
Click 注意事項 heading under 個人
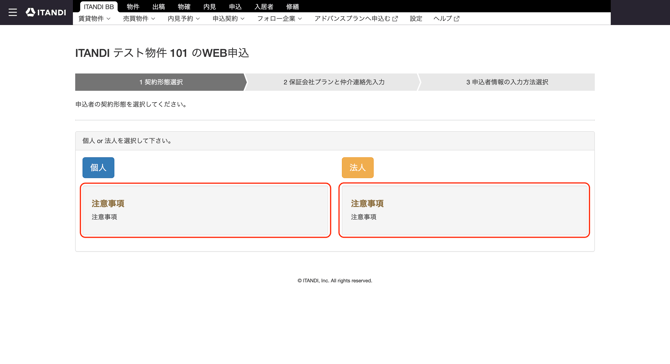tap(108, 204)
